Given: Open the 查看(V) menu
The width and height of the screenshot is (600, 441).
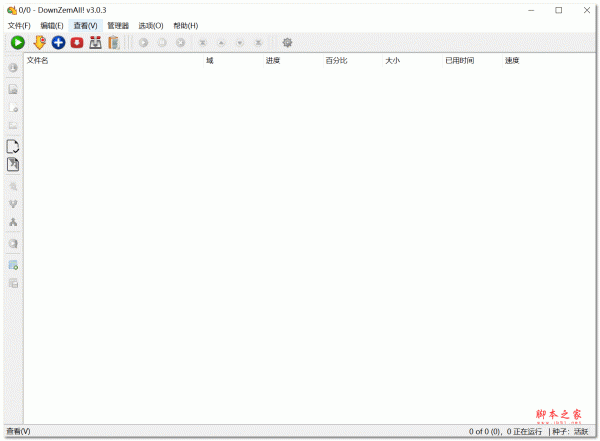Looking at the screenshot, I should click(x=86, y=26).
